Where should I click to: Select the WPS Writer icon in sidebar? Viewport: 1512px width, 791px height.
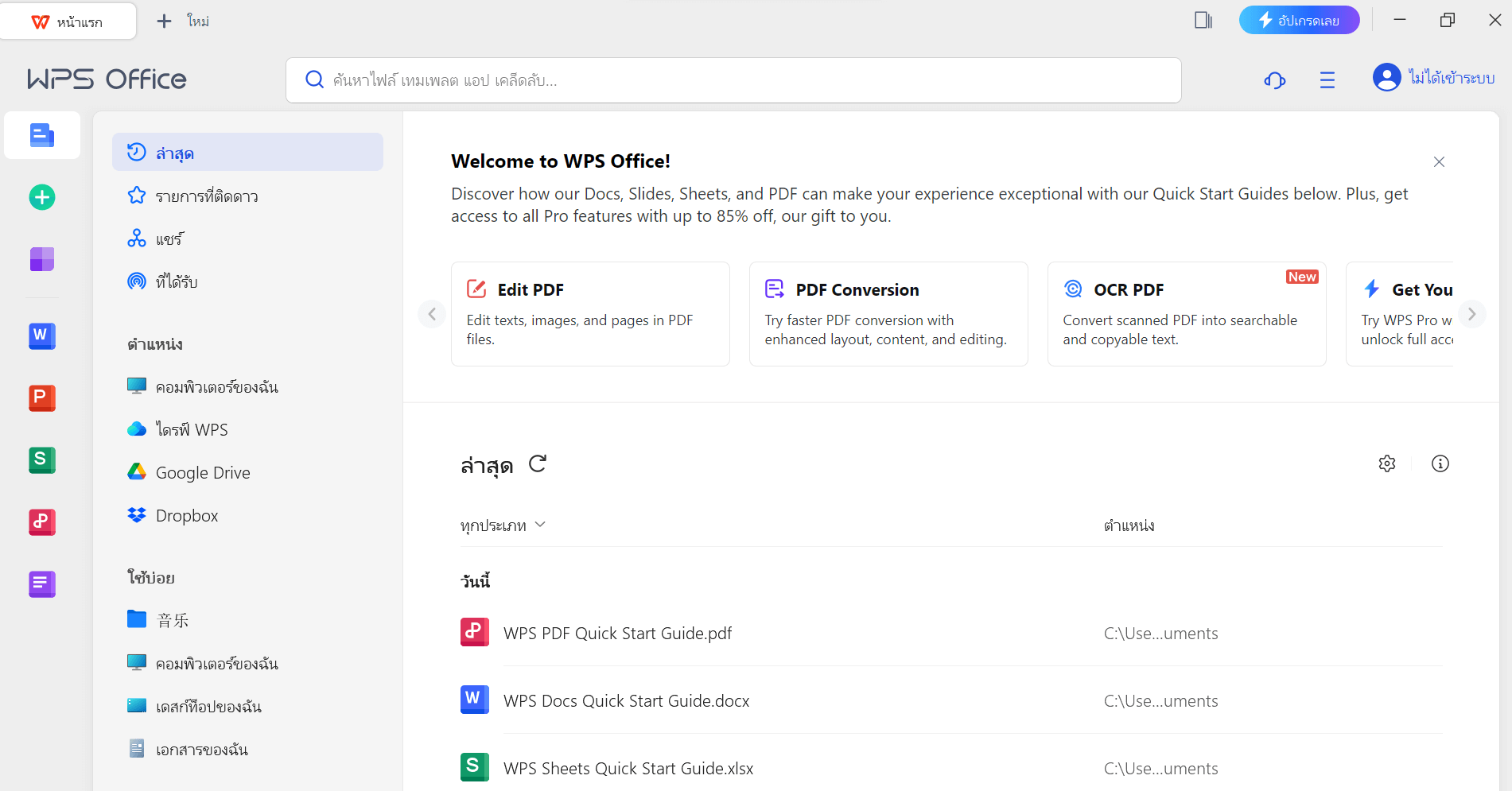[x=41, y=336]
